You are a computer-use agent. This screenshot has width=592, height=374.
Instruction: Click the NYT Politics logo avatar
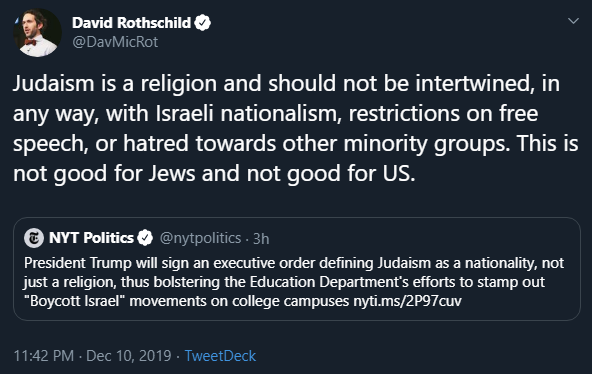34,238
